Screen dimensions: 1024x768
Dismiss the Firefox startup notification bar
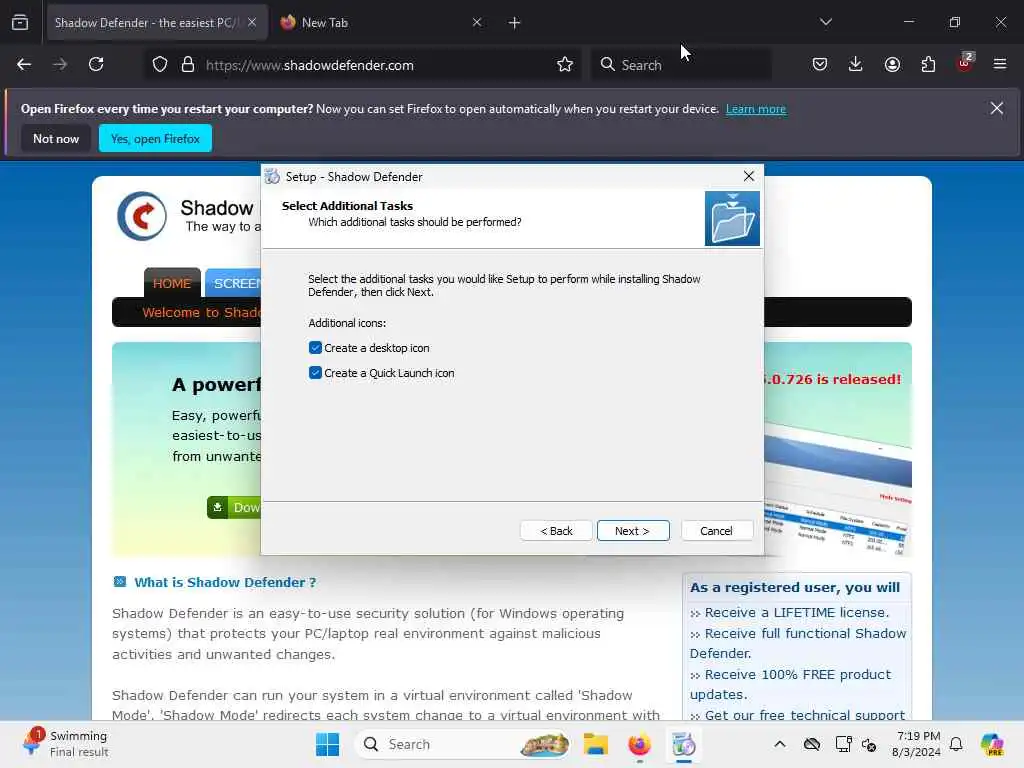(x=997, y=108)
